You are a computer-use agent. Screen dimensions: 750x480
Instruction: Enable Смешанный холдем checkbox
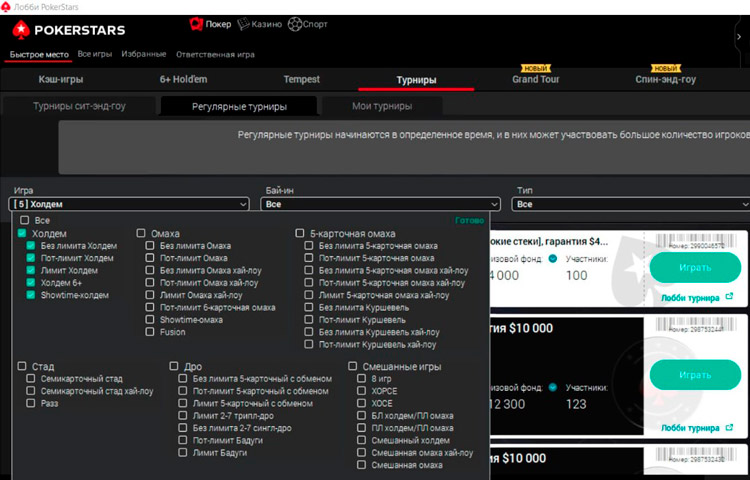[x=362, y=440]
